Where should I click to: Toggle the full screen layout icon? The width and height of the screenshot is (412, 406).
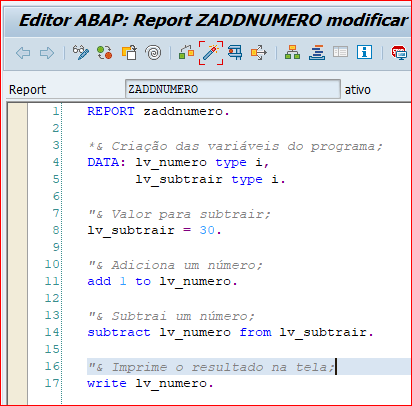pos(340,52)
